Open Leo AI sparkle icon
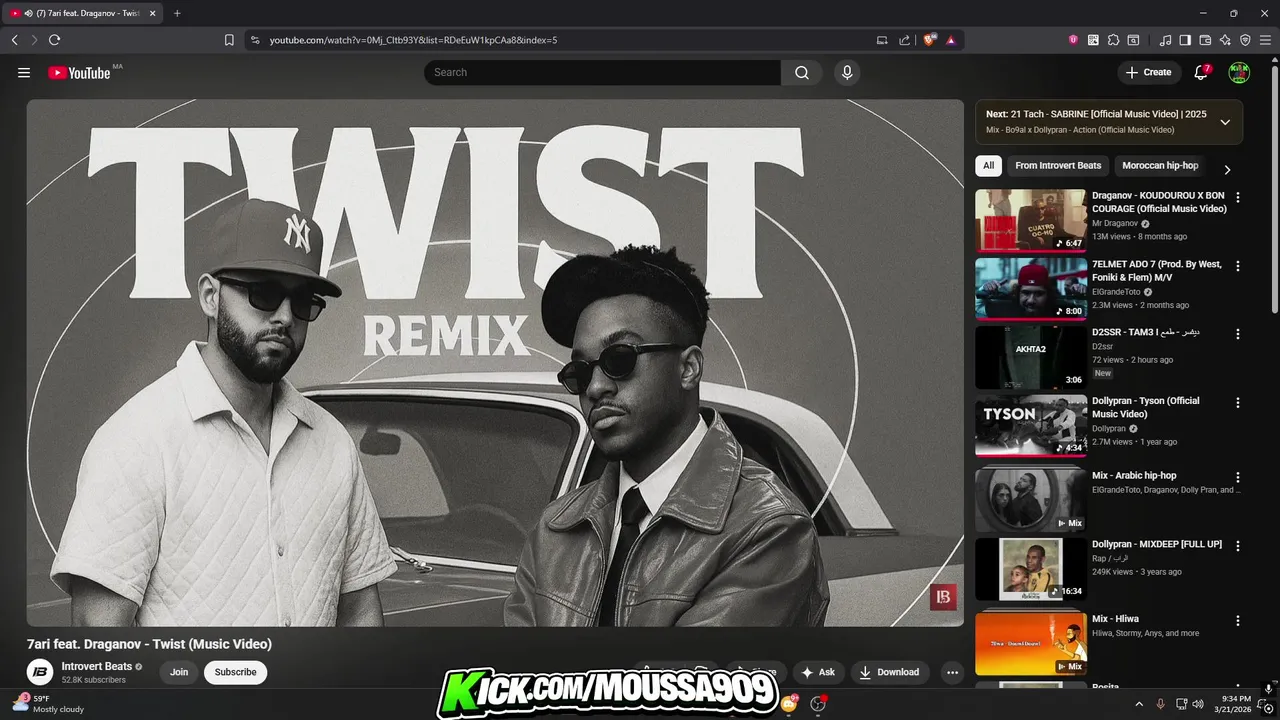This screenshot has width=1280, height=720. coord(1225,40)
